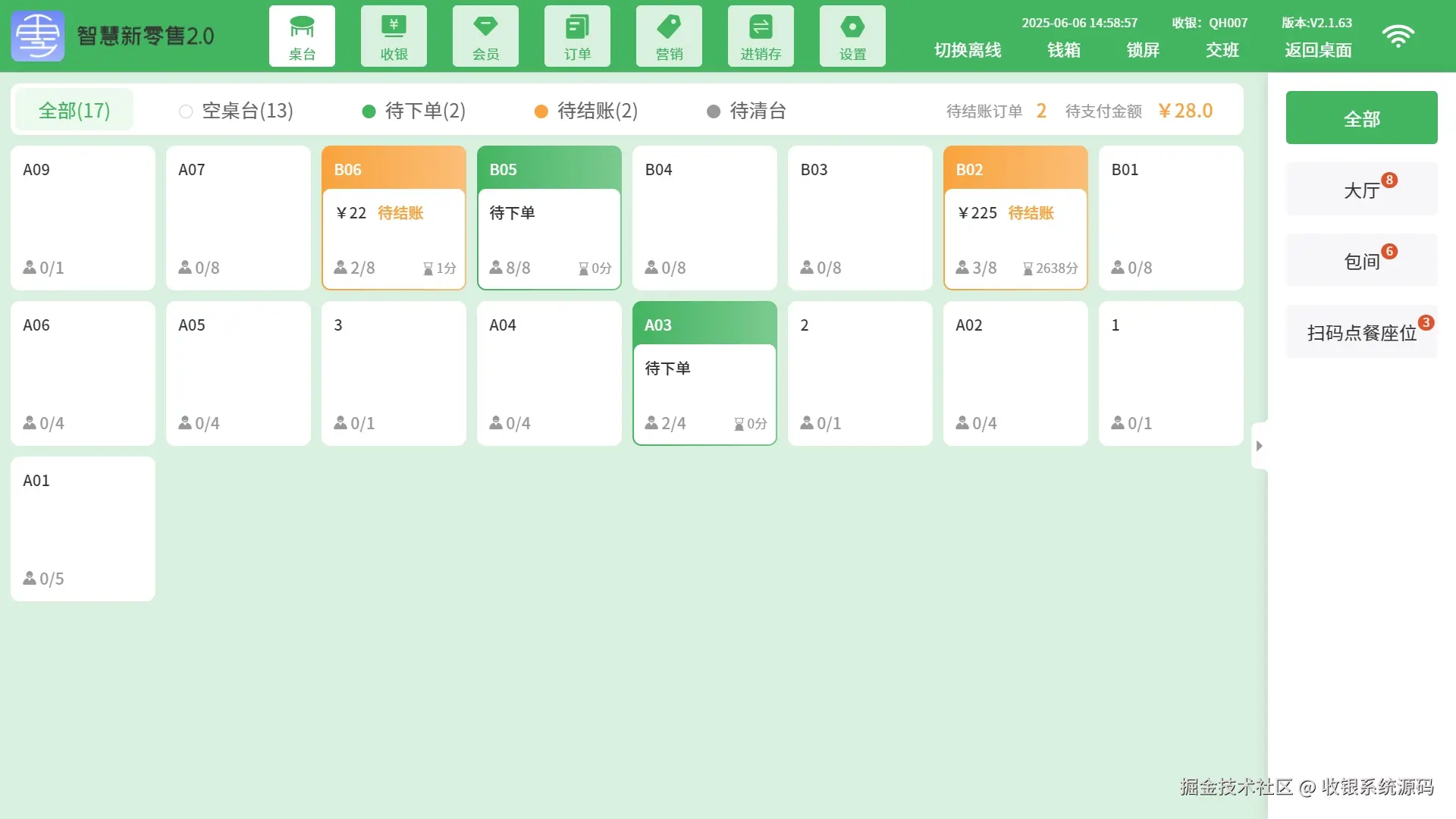Switch to the 全部(17) tab
This screenshot has height=819, width=1456.
pos(74,111)
